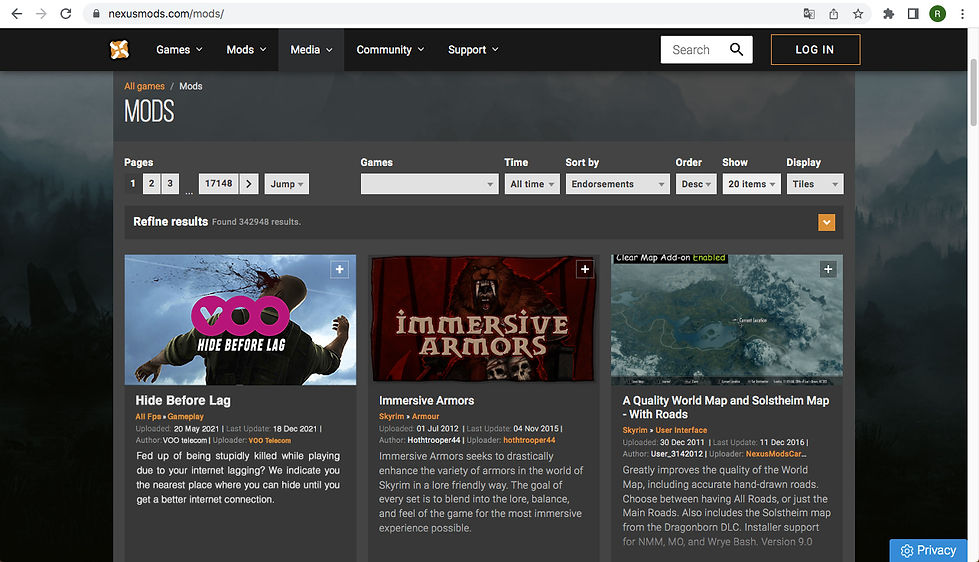
Task: Toggle the browser side panel icon
Action: [913, 14]
